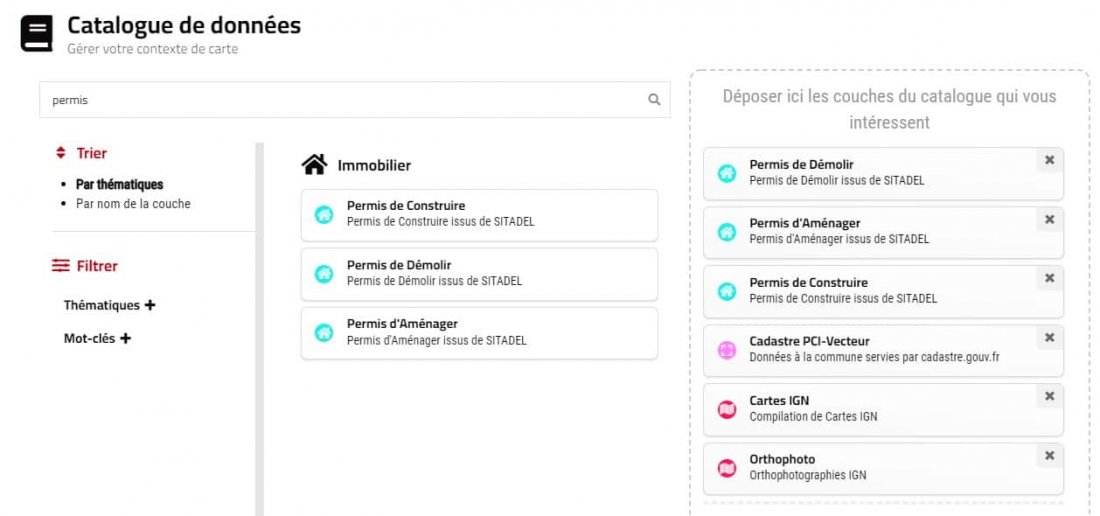Screen dimensions: 1100x516
Task: Click the red map icon beside Cartes IGN
Action: click(727, 409)
